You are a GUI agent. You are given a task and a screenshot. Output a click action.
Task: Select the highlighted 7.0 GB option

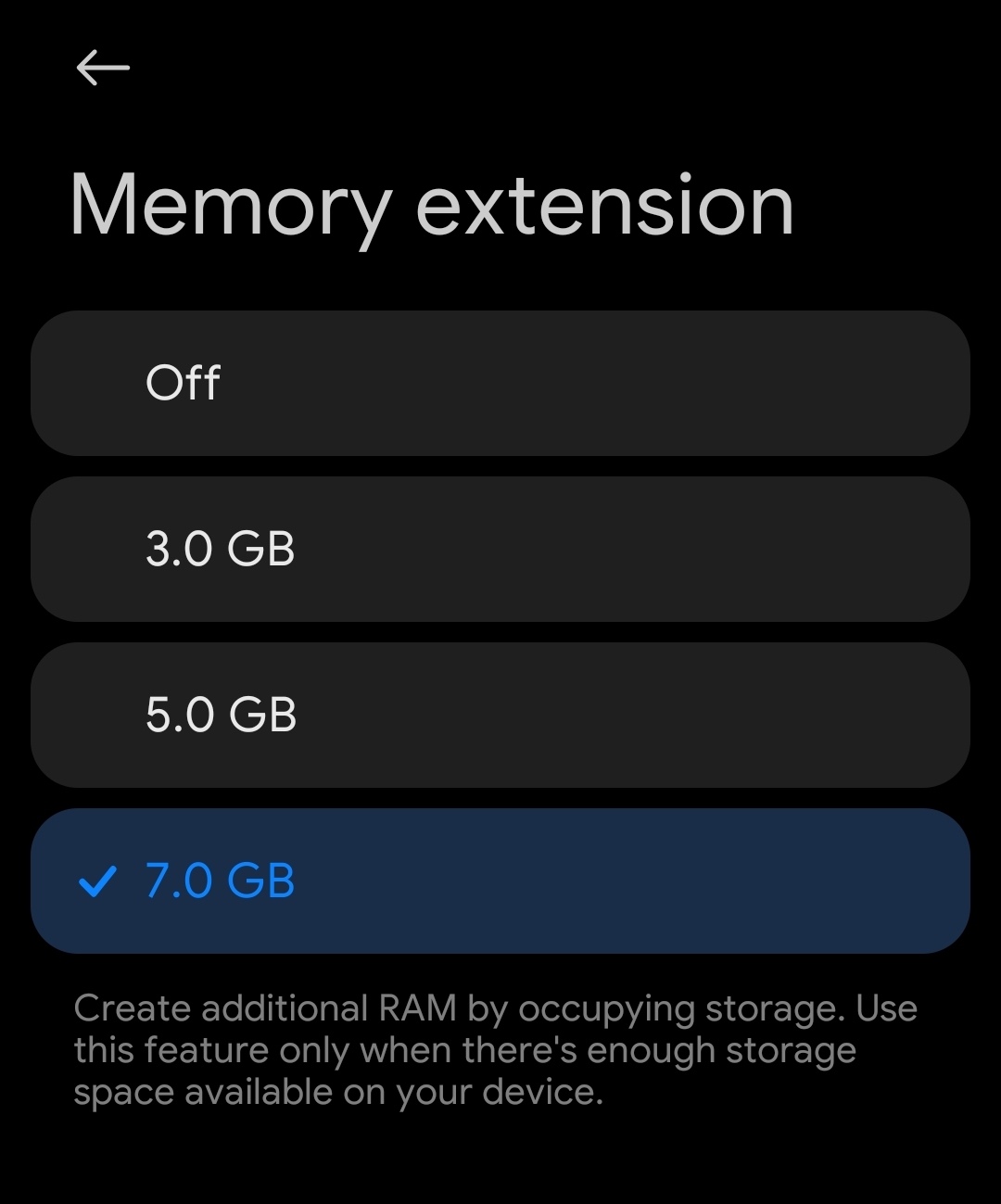coord(500,881)
